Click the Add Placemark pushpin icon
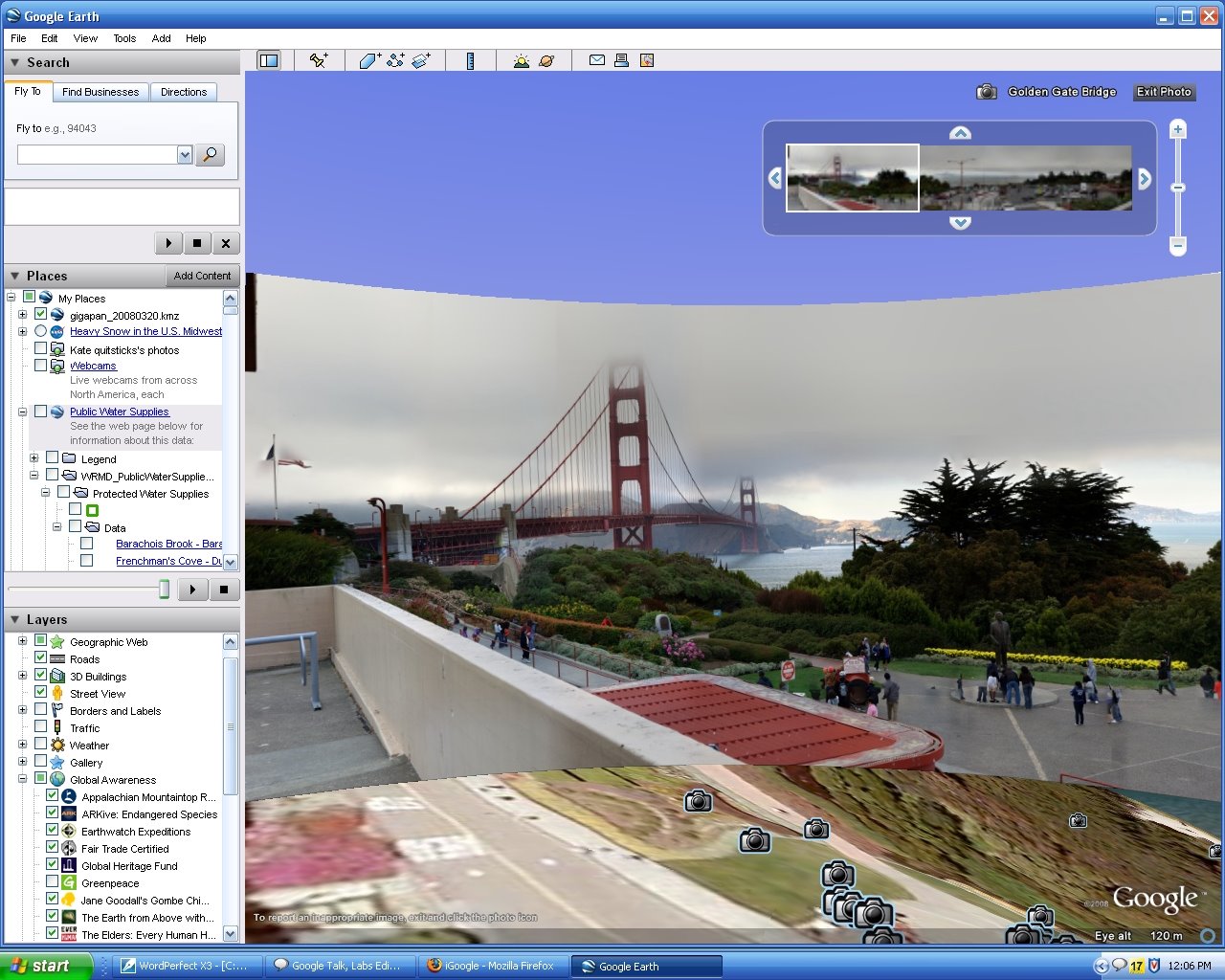 pos(319,60)
